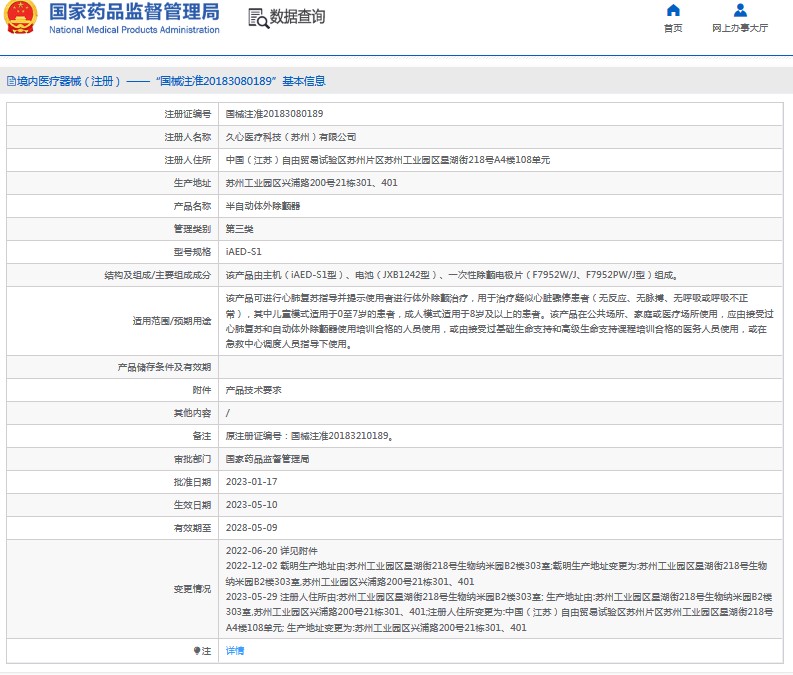Viewport: 793px width, 675px height.
Task: Select model value iAED-S1
Action: pos(244,251)
